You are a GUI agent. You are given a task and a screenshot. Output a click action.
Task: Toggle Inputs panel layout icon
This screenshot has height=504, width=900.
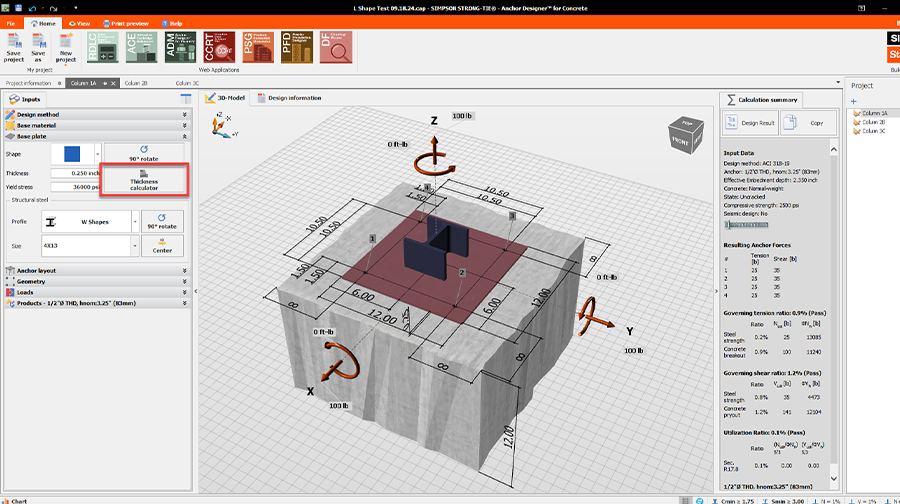[x=186, y=99]
